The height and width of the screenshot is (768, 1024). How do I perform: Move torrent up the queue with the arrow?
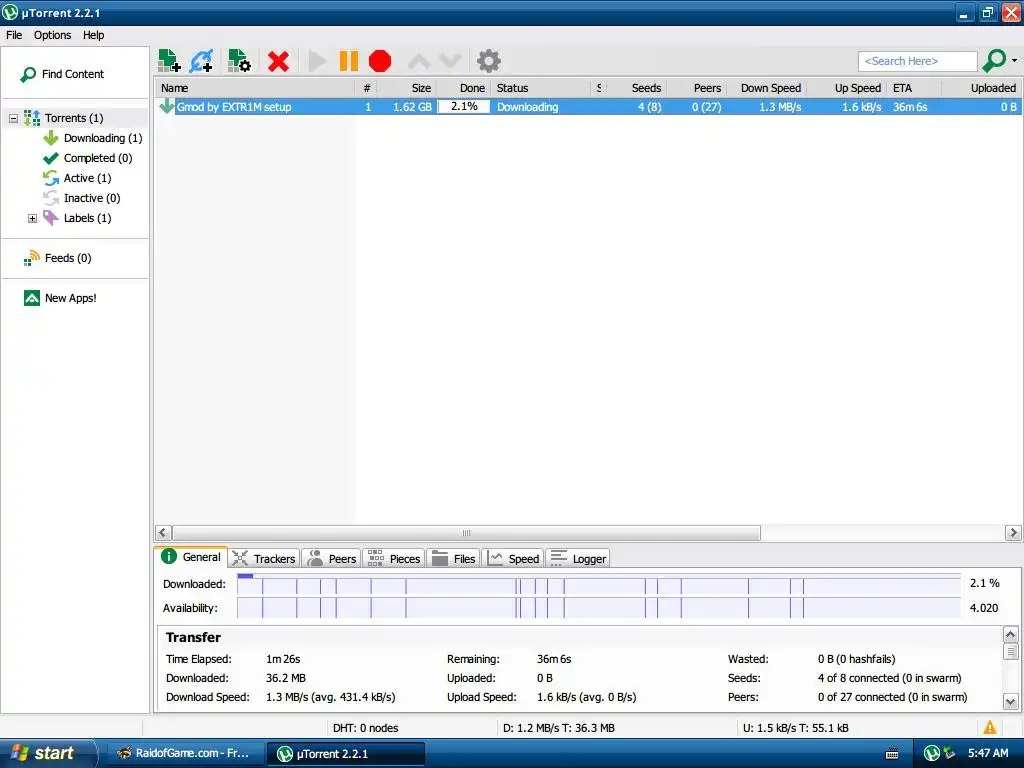419,61
